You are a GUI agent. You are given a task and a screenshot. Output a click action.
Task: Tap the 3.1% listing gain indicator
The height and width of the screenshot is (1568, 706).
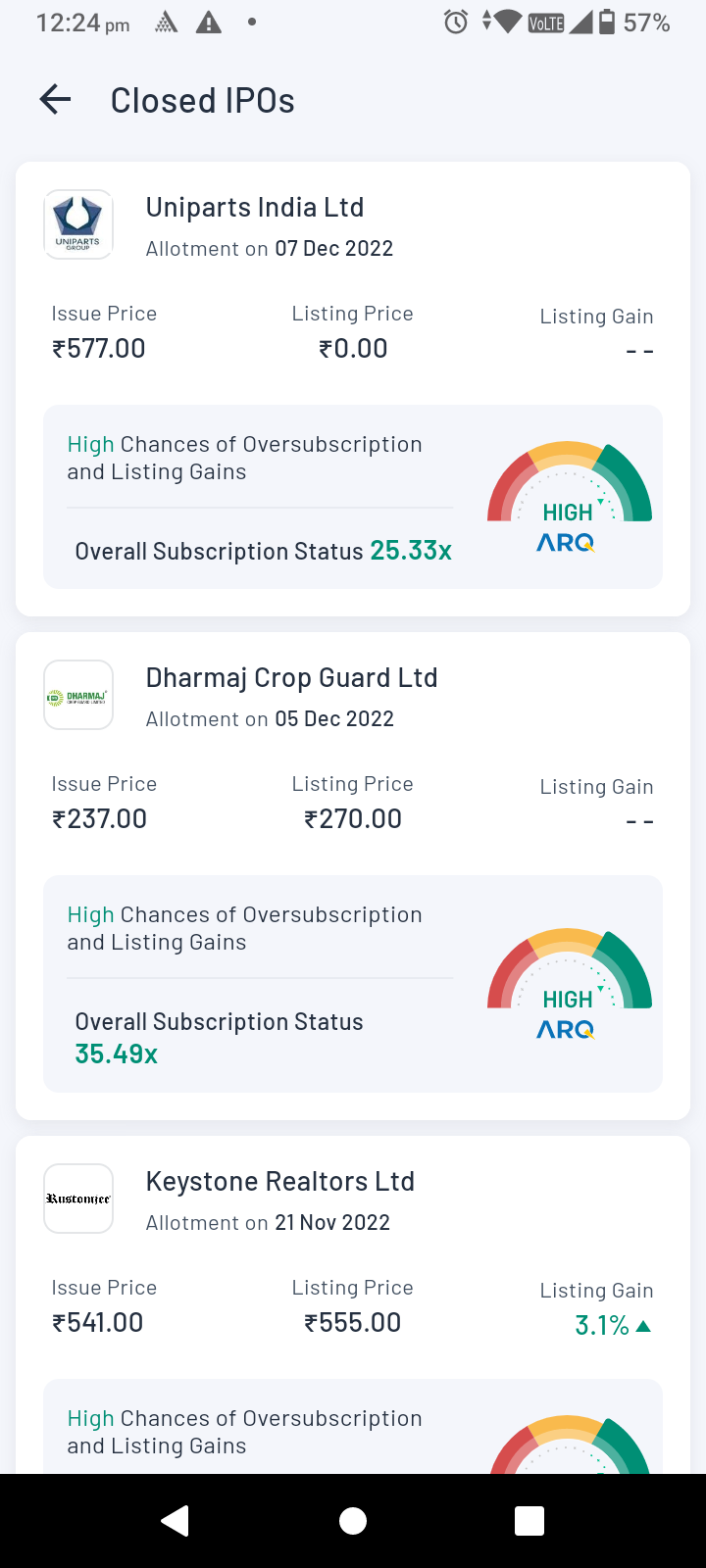(612, 1326)
